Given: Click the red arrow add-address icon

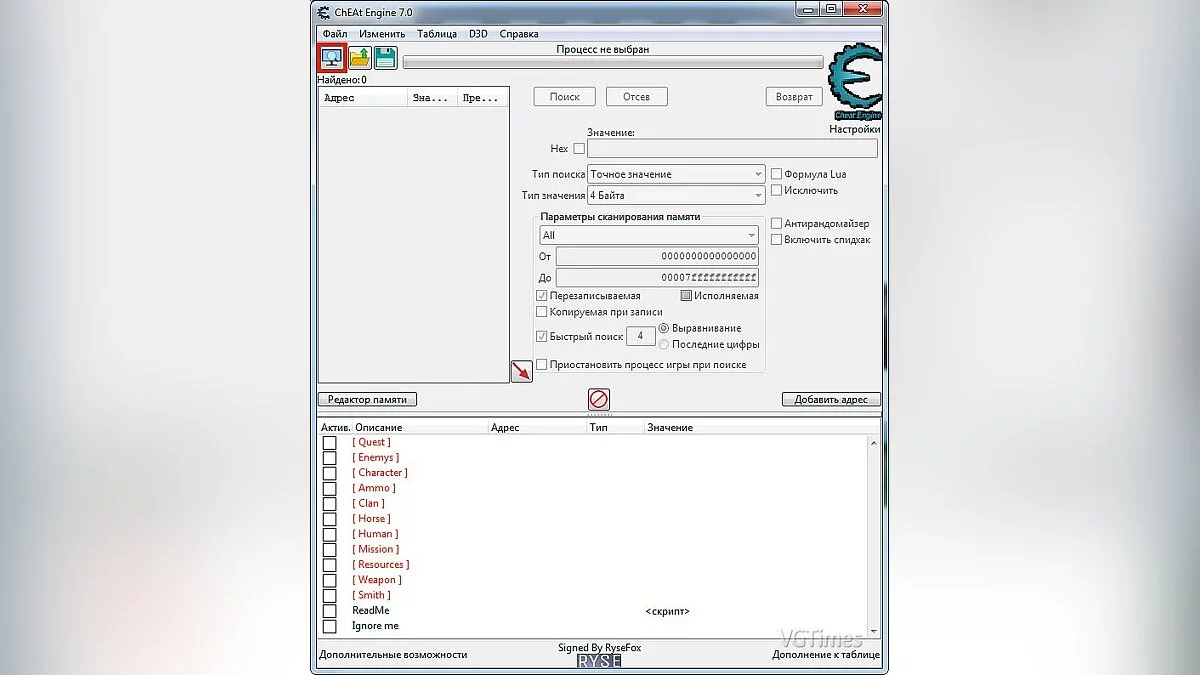Looking at the screenshot, I should tap(521, 372).
